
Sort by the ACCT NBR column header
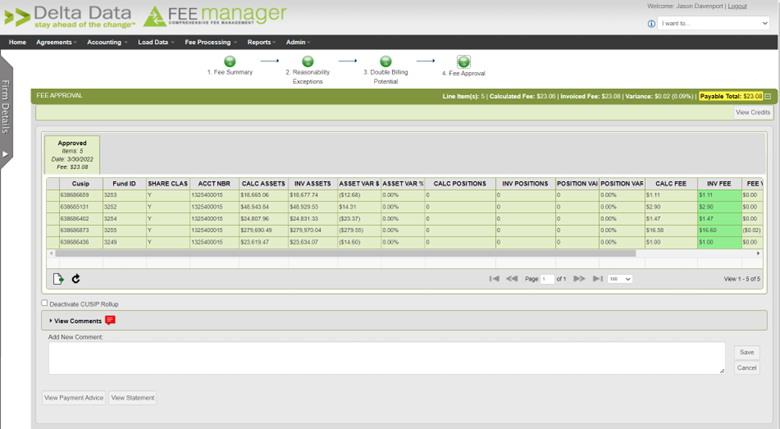(214, 184)
